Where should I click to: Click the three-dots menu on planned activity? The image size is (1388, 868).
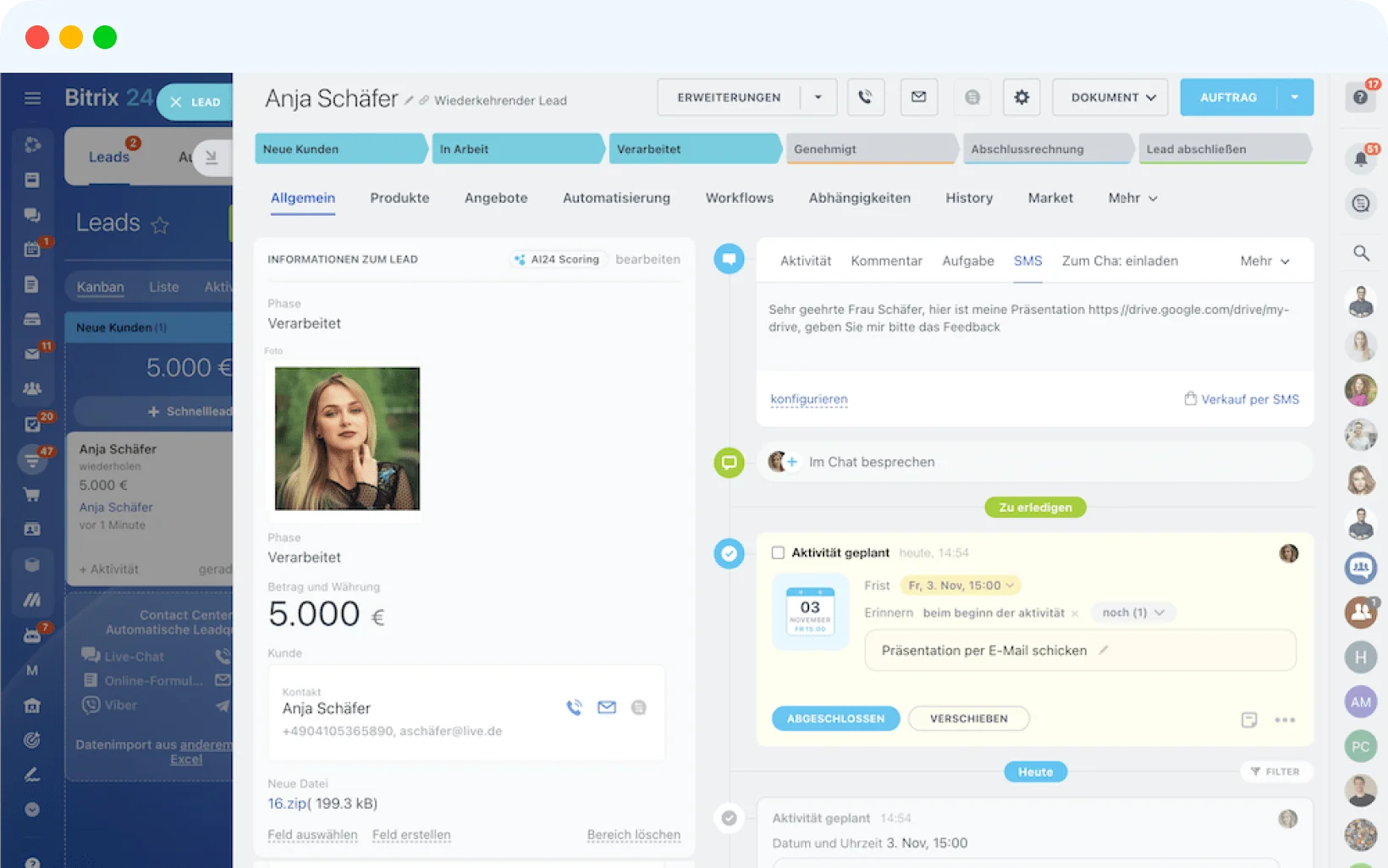(x=1285, y=720)
